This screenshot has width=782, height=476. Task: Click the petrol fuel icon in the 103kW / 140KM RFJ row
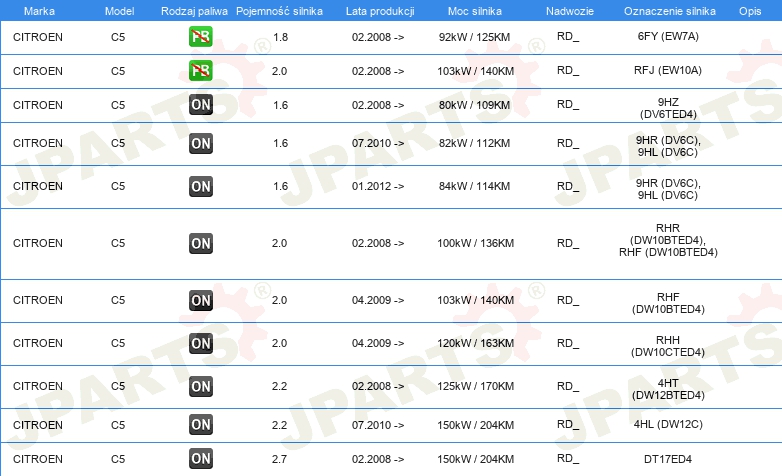(200, 70)
